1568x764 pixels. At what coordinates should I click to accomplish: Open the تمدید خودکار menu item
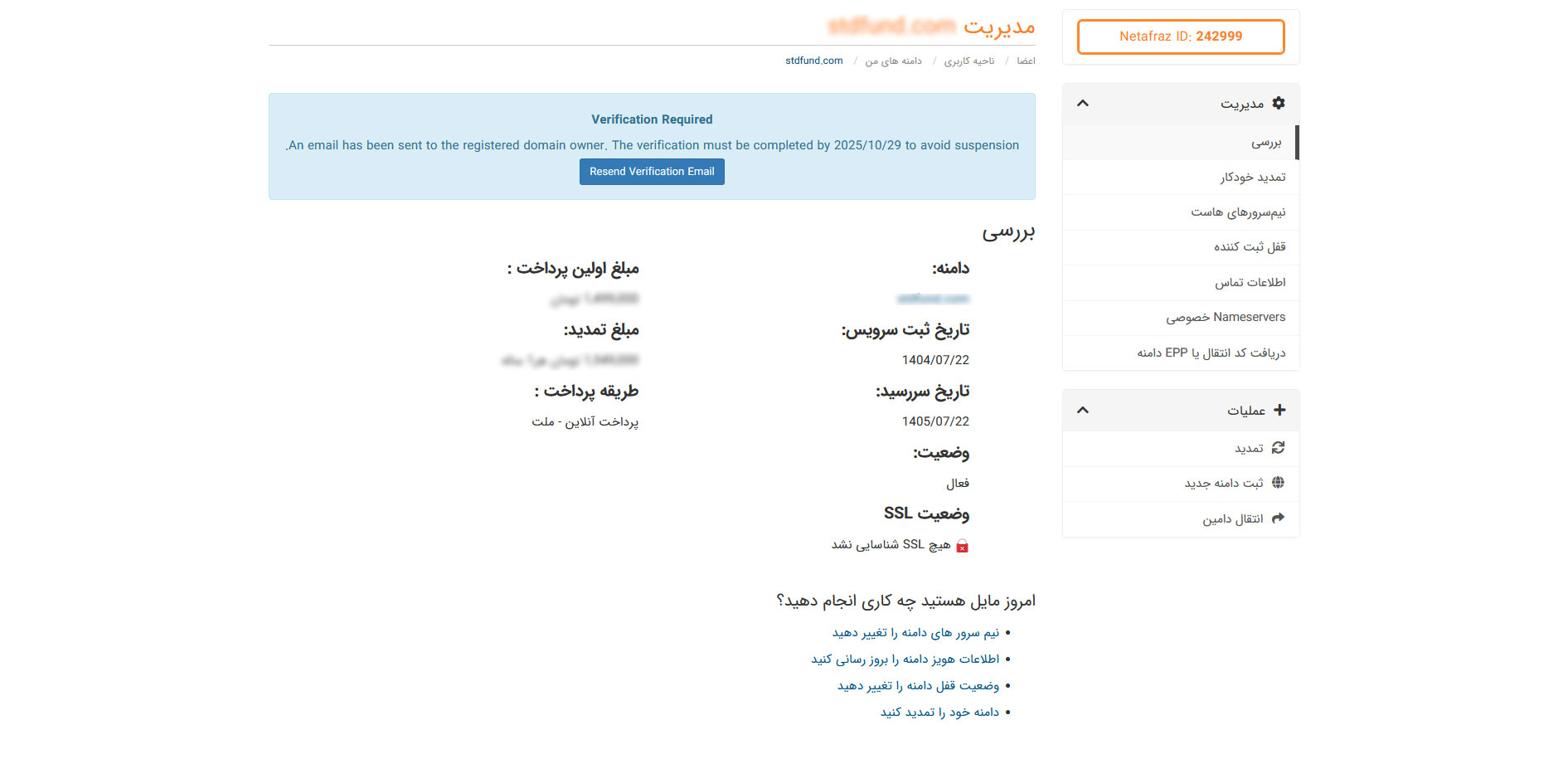(1252, 178)
